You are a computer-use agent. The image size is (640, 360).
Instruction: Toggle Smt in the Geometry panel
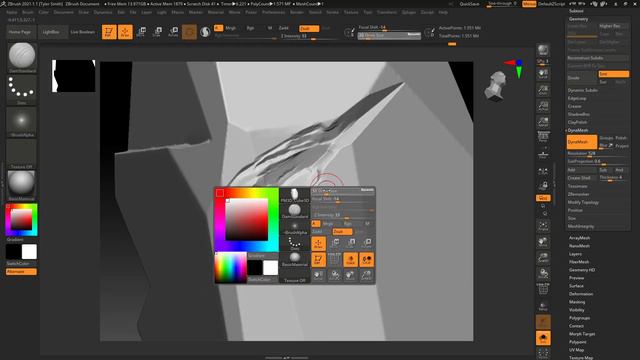click(613, 74)
